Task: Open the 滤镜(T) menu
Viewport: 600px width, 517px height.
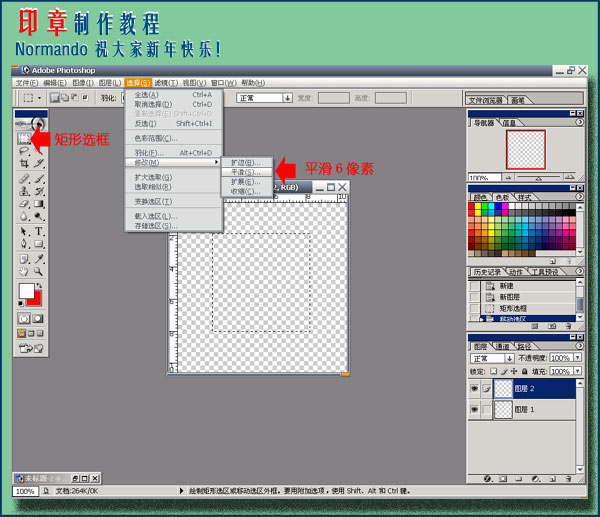Action: [166, 83]
